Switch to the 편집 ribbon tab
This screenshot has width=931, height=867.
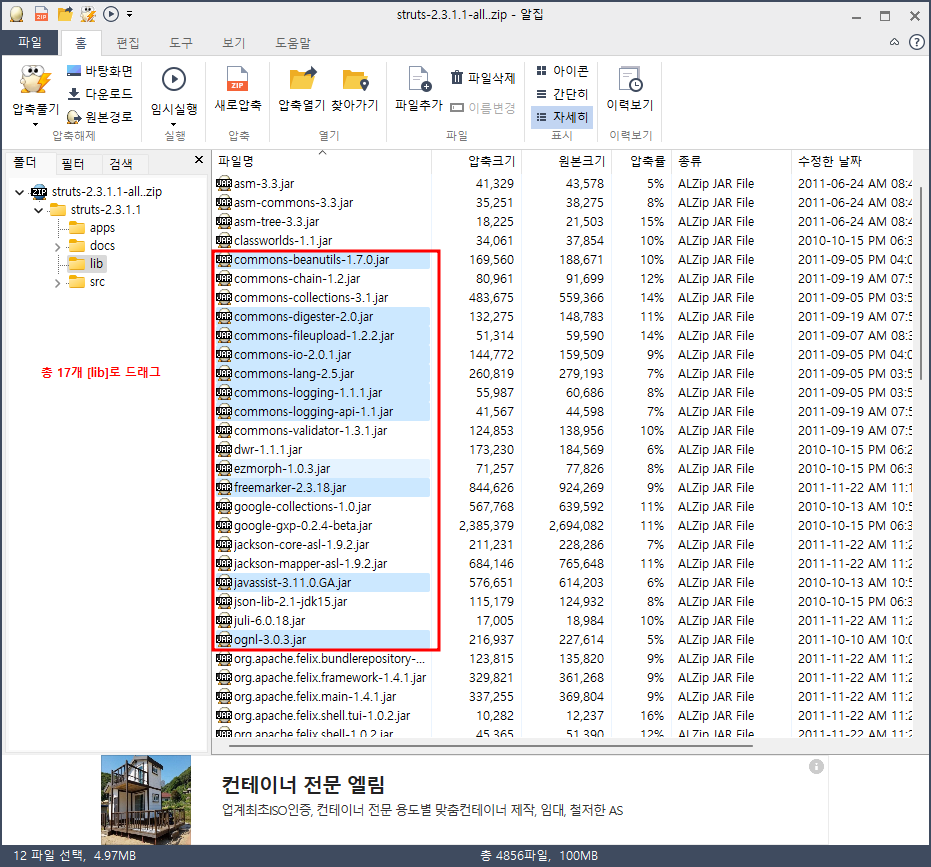tap(128, 43)
